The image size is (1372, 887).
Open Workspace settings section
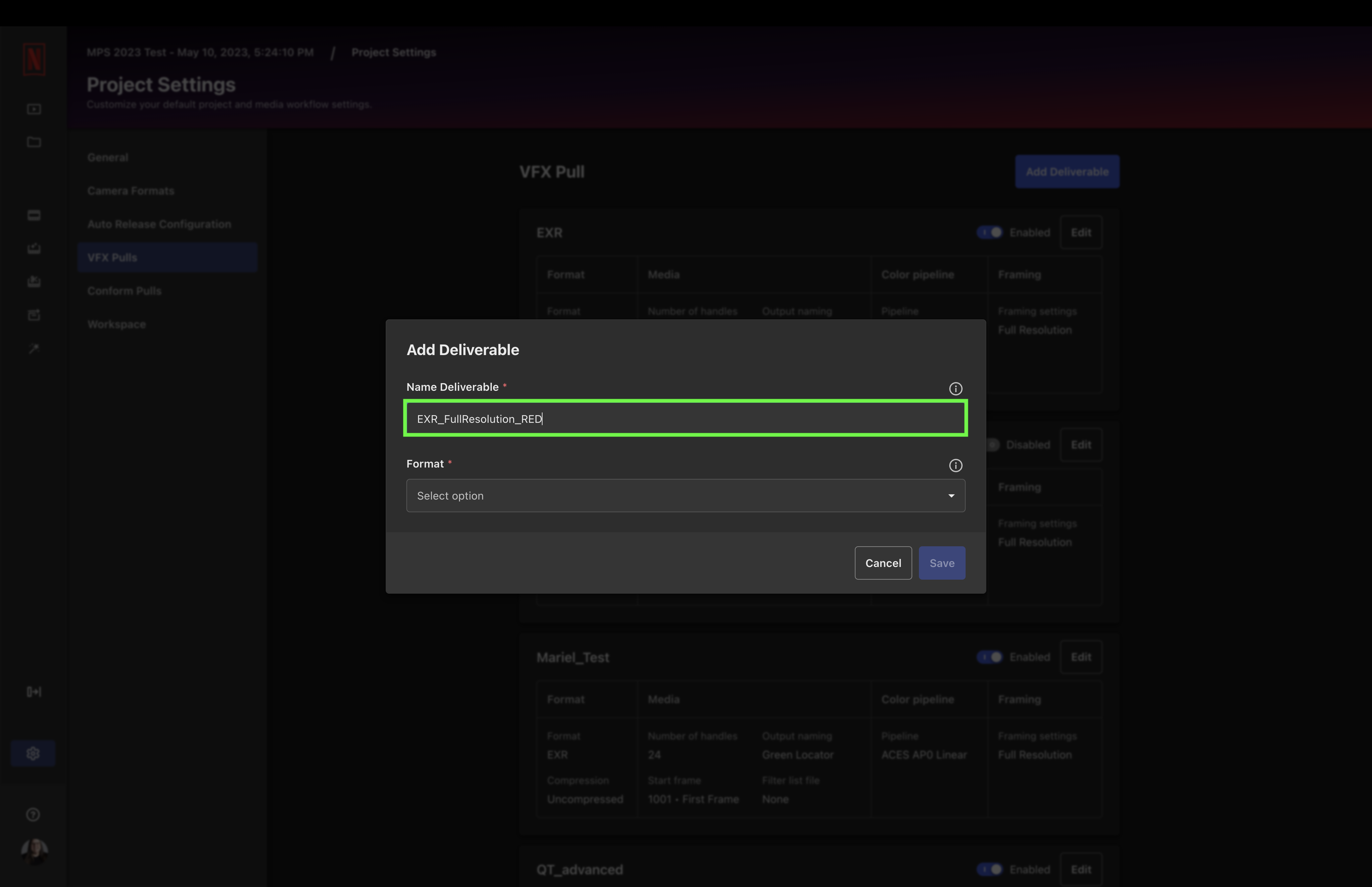tap(167, 324)
